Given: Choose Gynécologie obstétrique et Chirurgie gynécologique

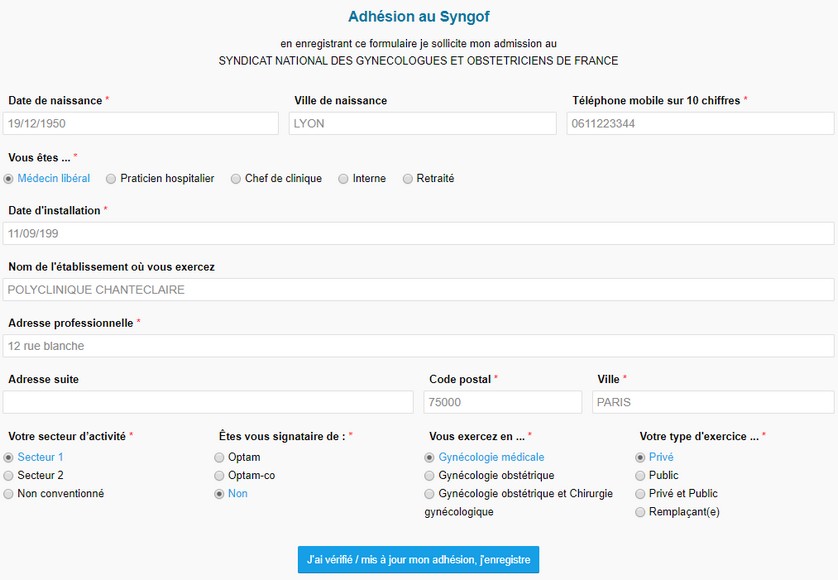Looking at the screenshot, I should click(x=429, y=494).
